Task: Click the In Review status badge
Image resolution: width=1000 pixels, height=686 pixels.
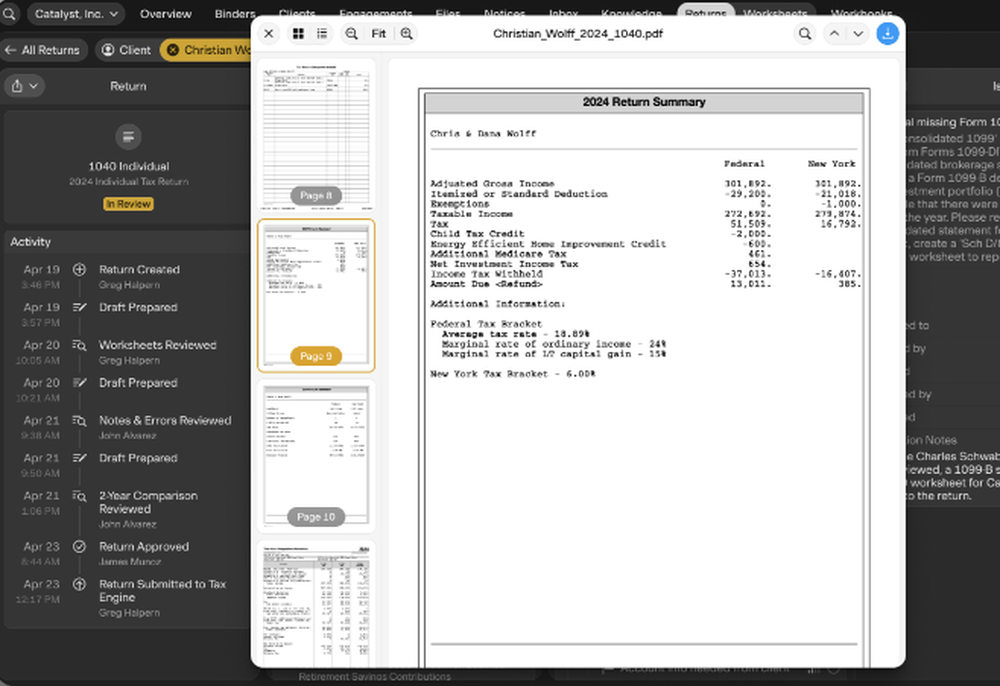Action: point(128,203)
